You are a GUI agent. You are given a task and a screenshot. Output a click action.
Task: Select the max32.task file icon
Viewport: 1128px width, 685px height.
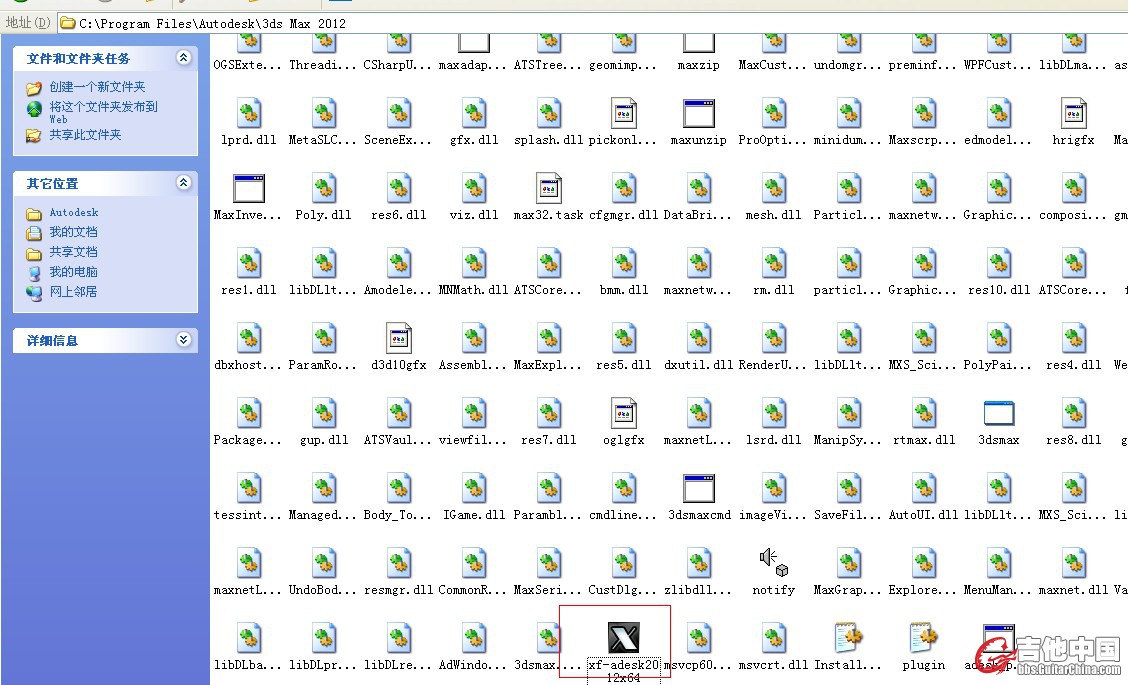(x=549, y=189)
